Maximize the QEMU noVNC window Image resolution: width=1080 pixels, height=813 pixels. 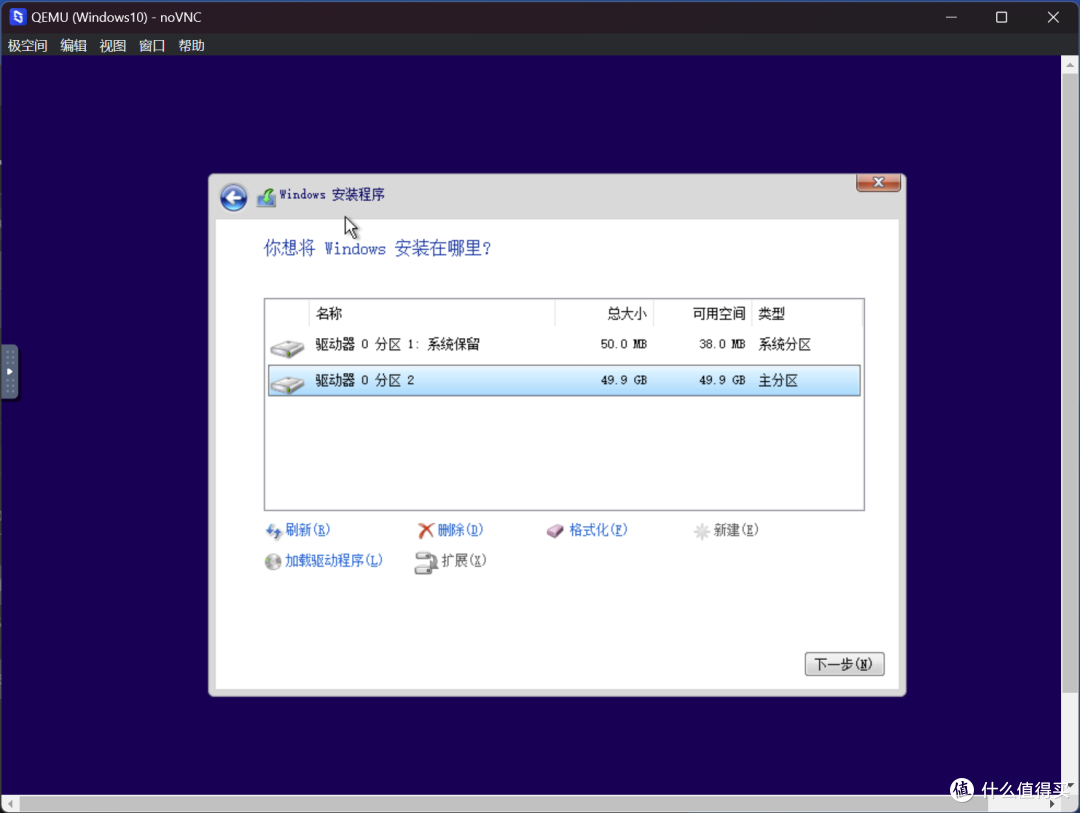coord(1001,17)
